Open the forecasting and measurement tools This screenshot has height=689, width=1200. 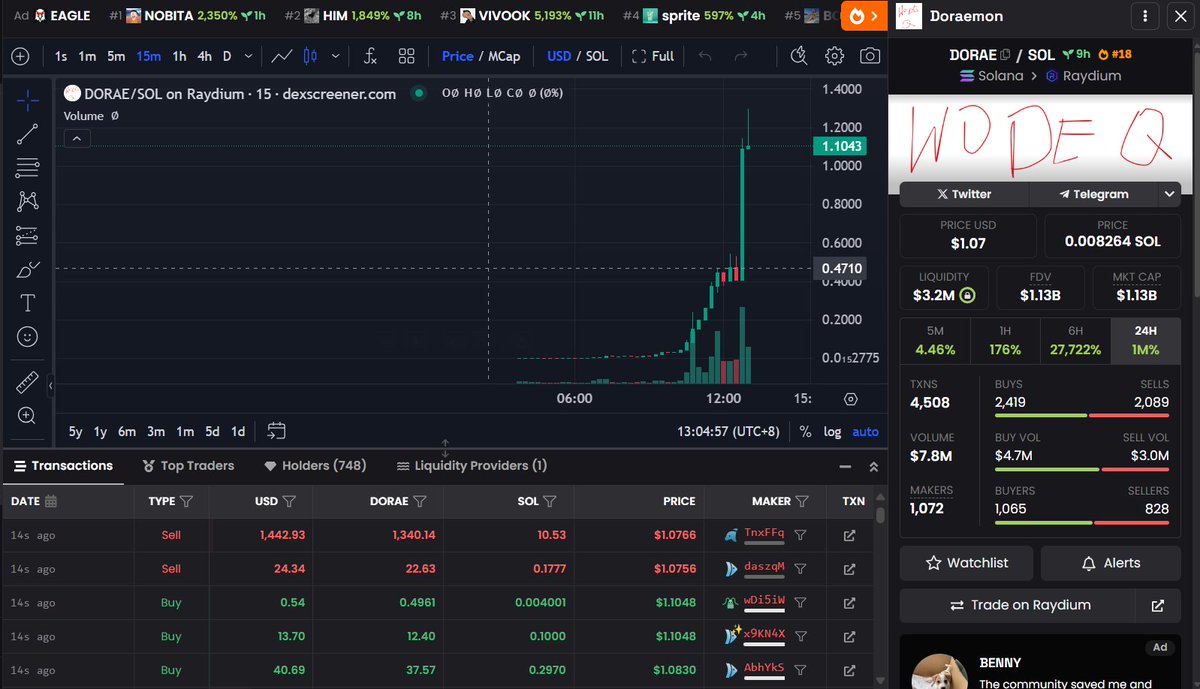[28, 236]
